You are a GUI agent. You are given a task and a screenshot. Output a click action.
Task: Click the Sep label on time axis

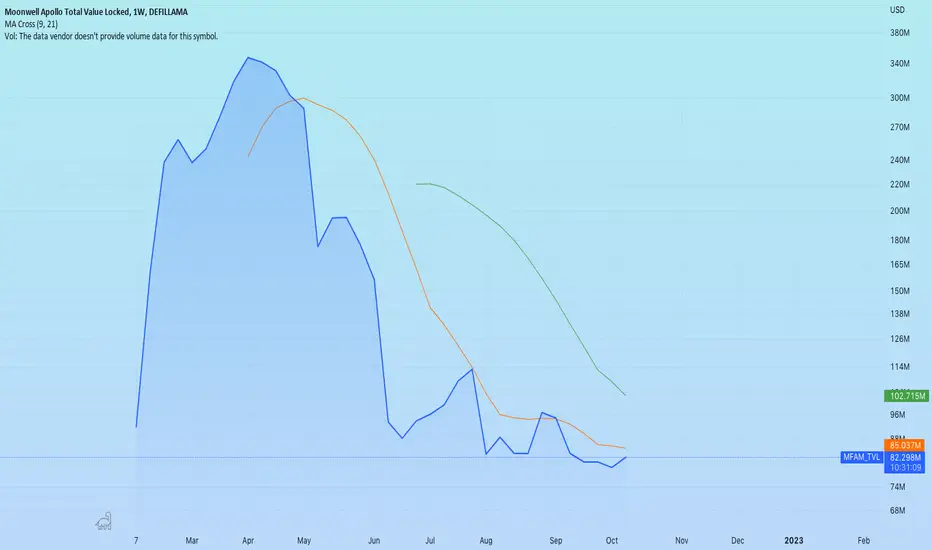pos(556,540)
